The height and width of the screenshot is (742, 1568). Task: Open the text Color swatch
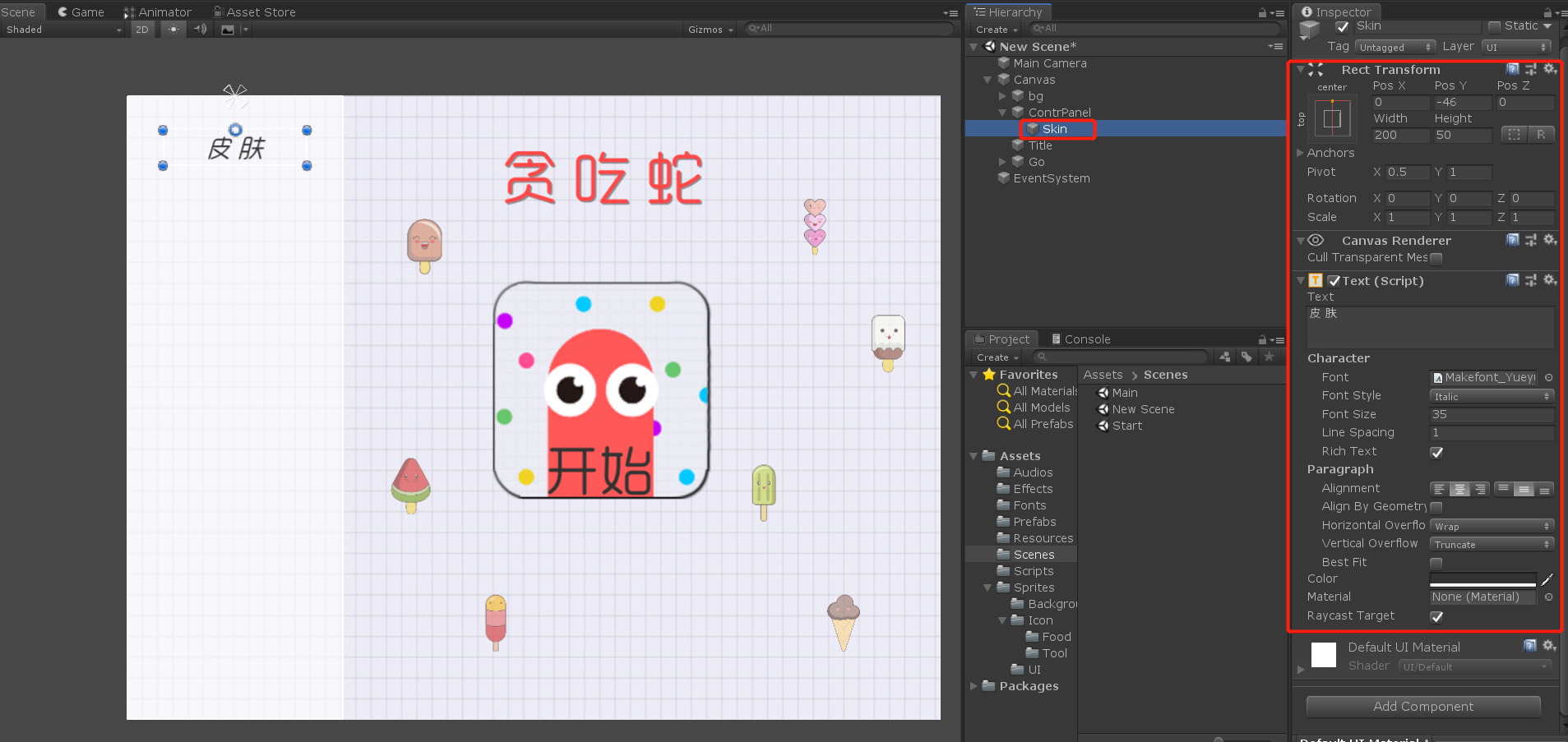[x=1482, y=579]
